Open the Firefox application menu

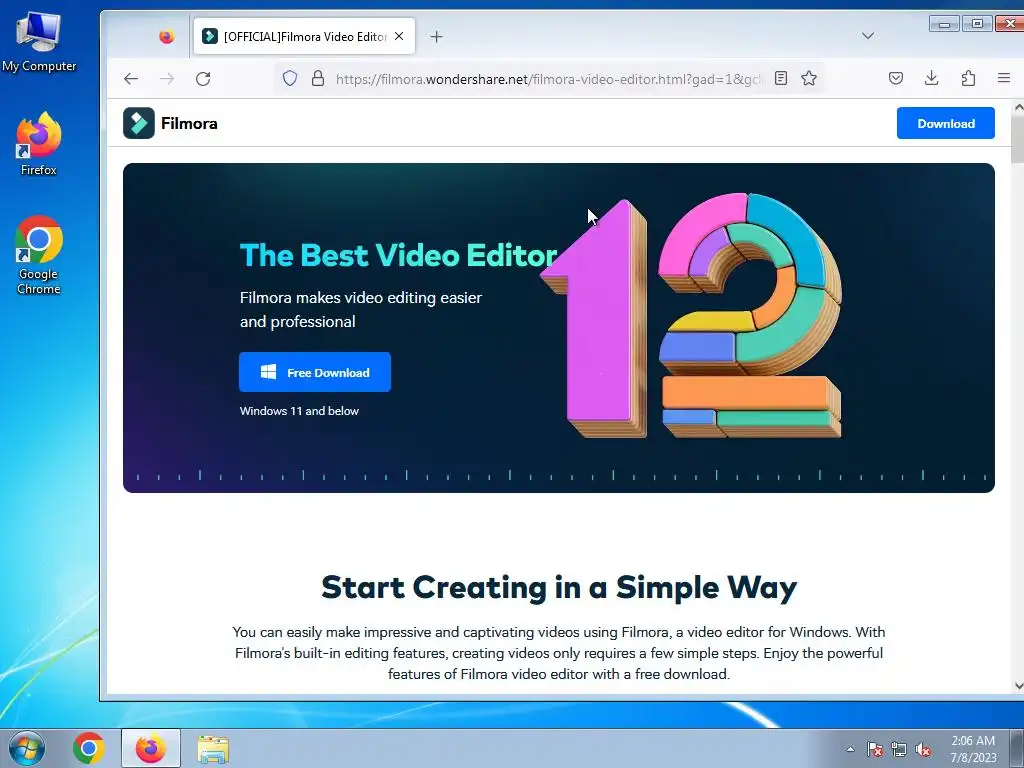coord(1004,78)
